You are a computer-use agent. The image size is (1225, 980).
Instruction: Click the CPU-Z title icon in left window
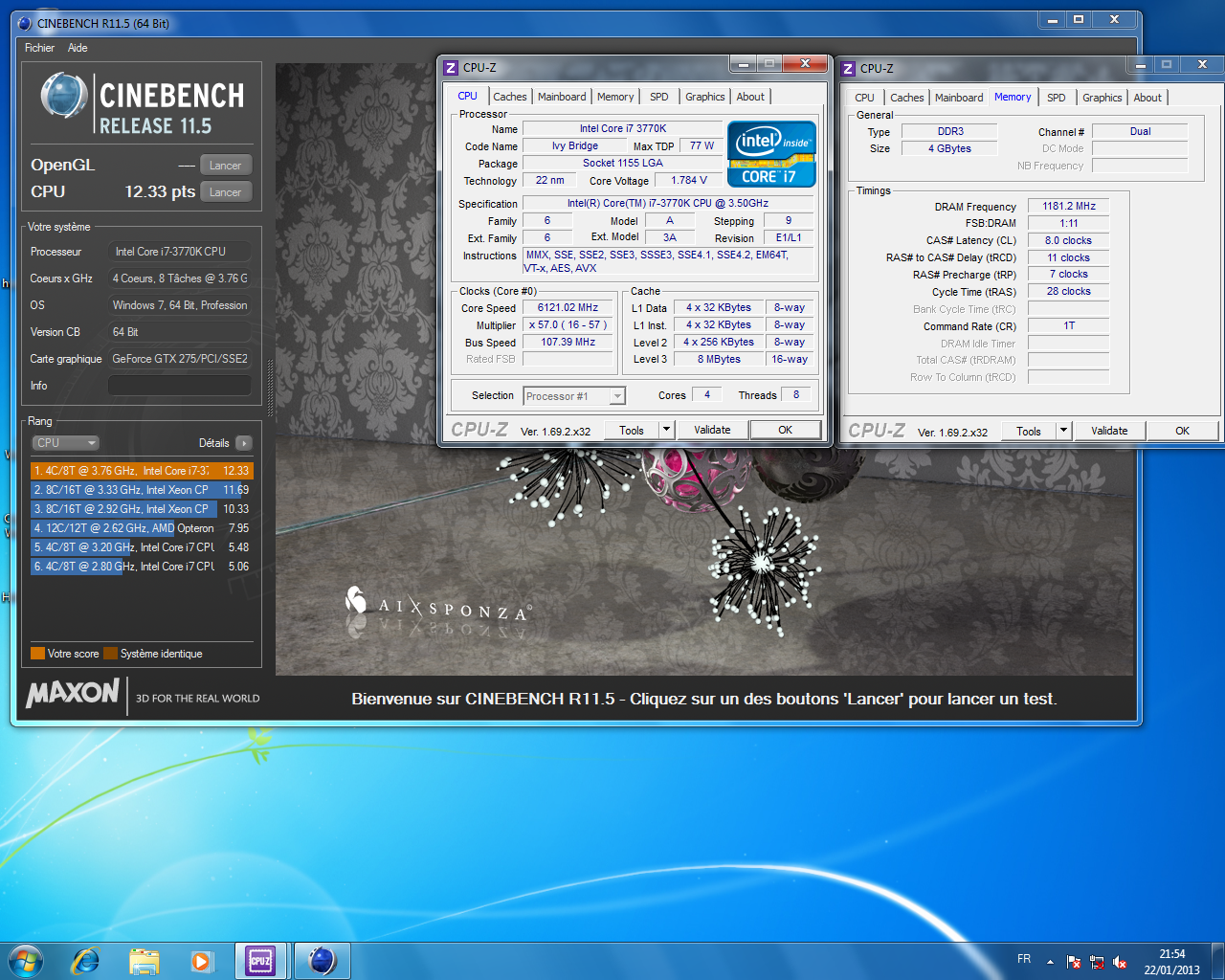point(451,67)
